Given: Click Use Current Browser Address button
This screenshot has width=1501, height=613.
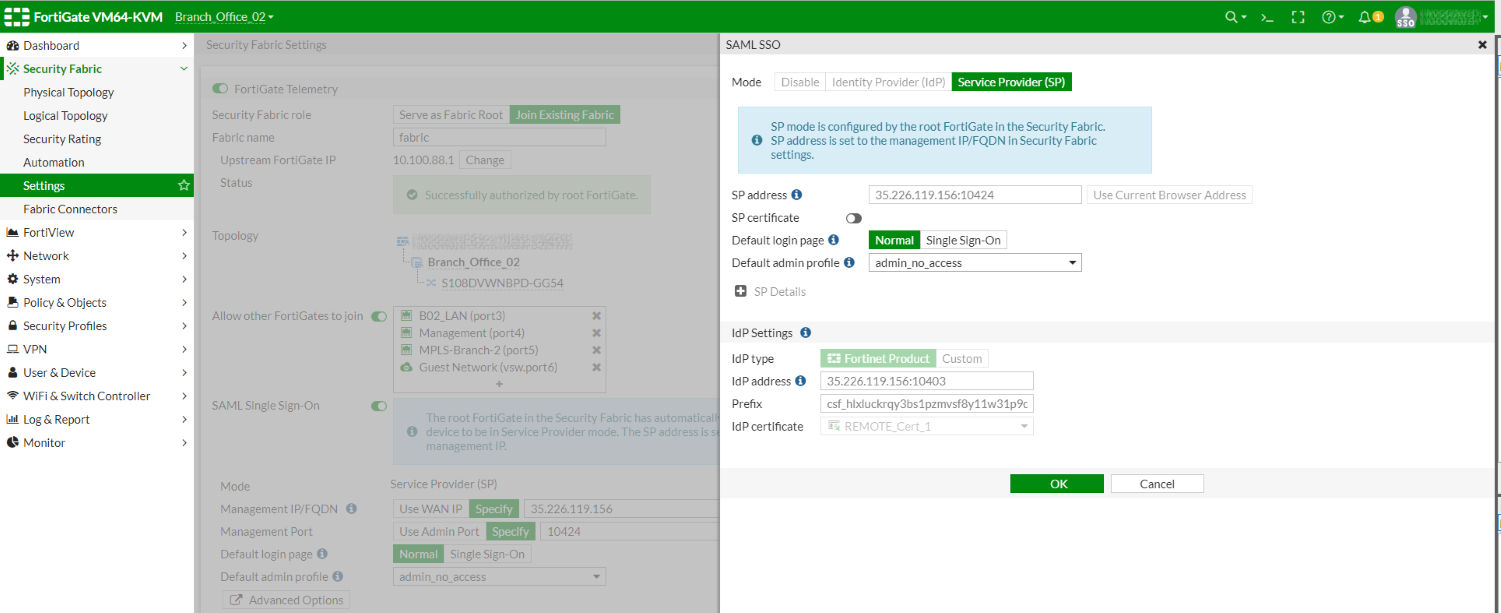Looking at the screenshot, I should (1170, 195).
